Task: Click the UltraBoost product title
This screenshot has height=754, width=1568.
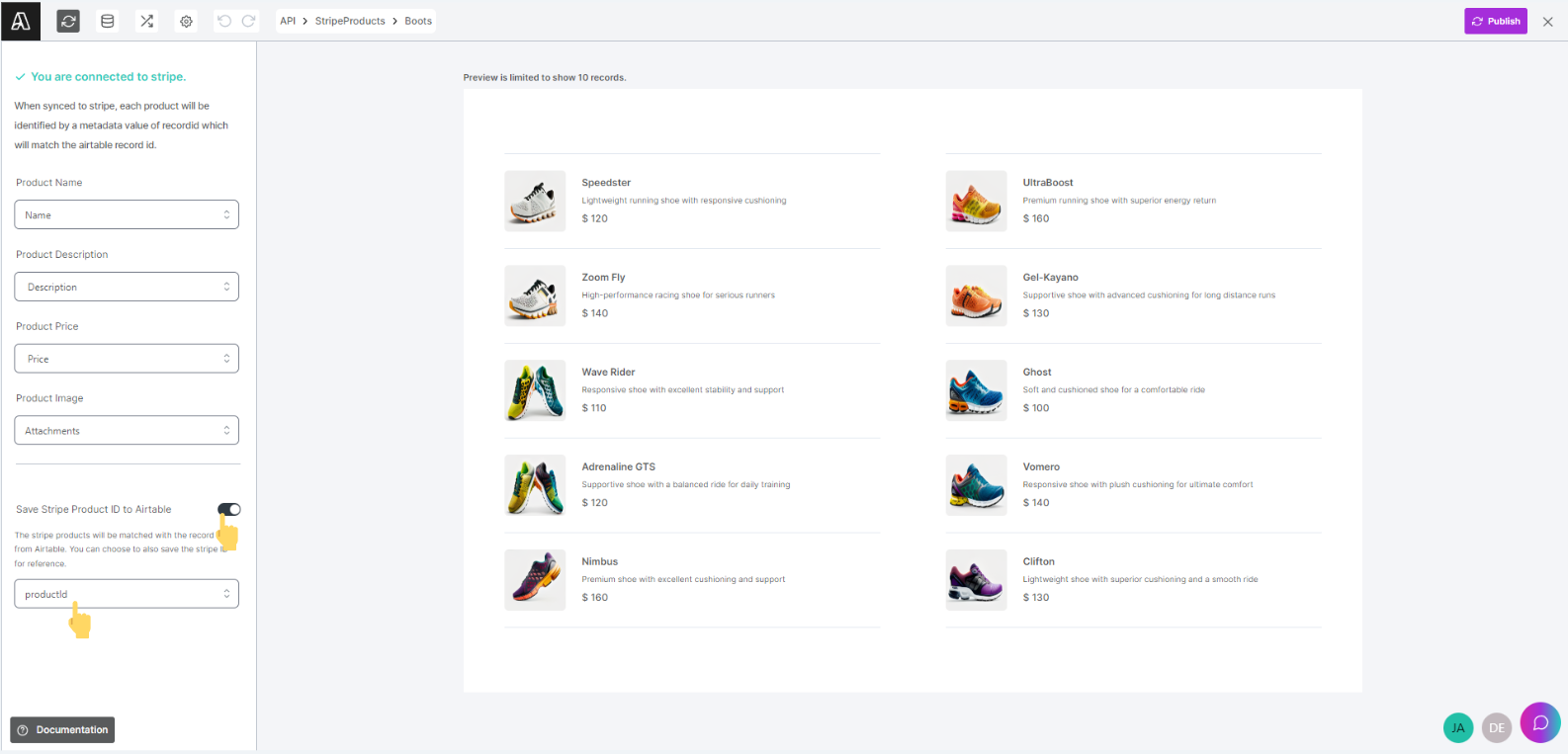Action: [x=1048, y=183]
